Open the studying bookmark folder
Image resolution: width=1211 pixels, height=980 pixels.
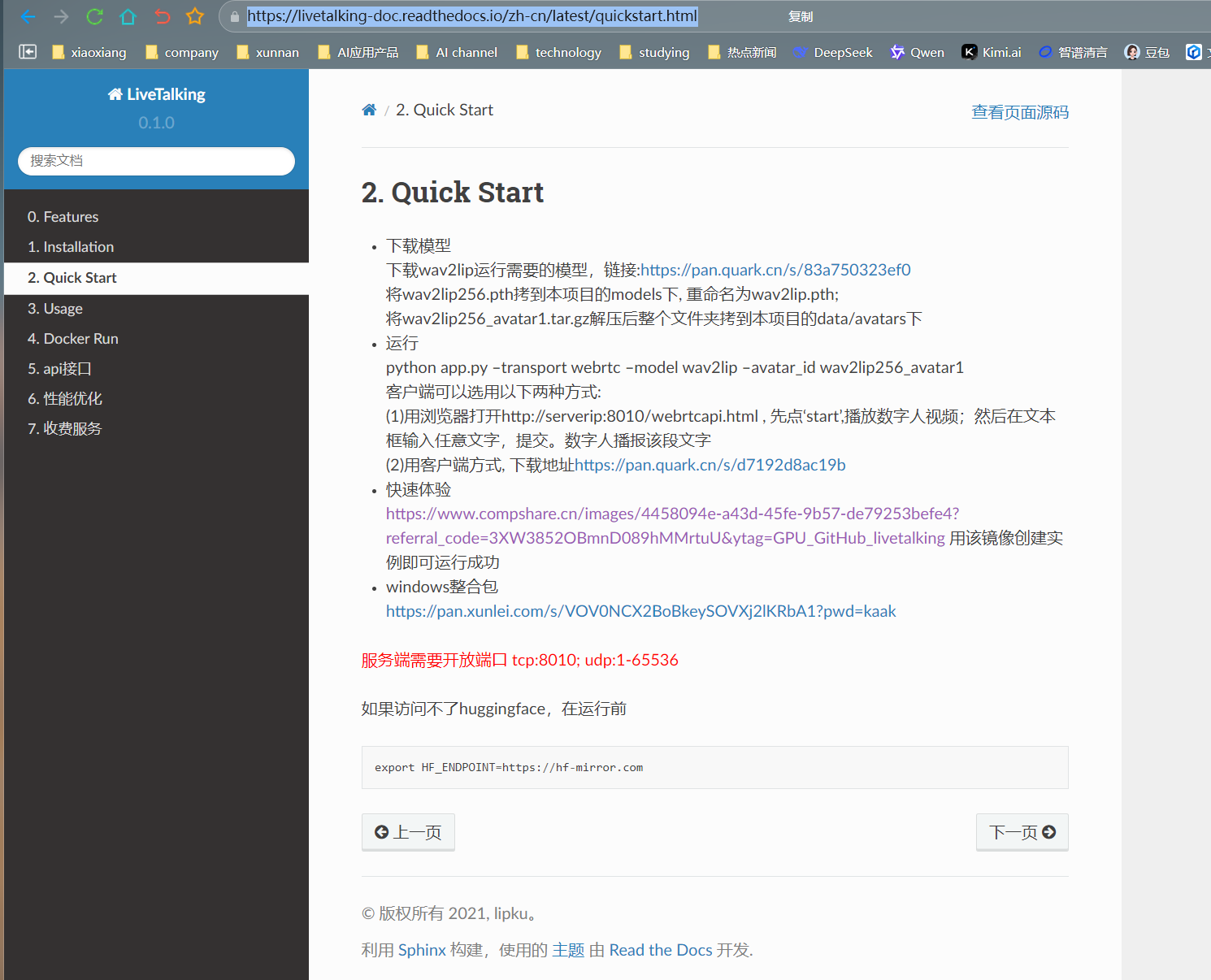[x=654, y=52]
